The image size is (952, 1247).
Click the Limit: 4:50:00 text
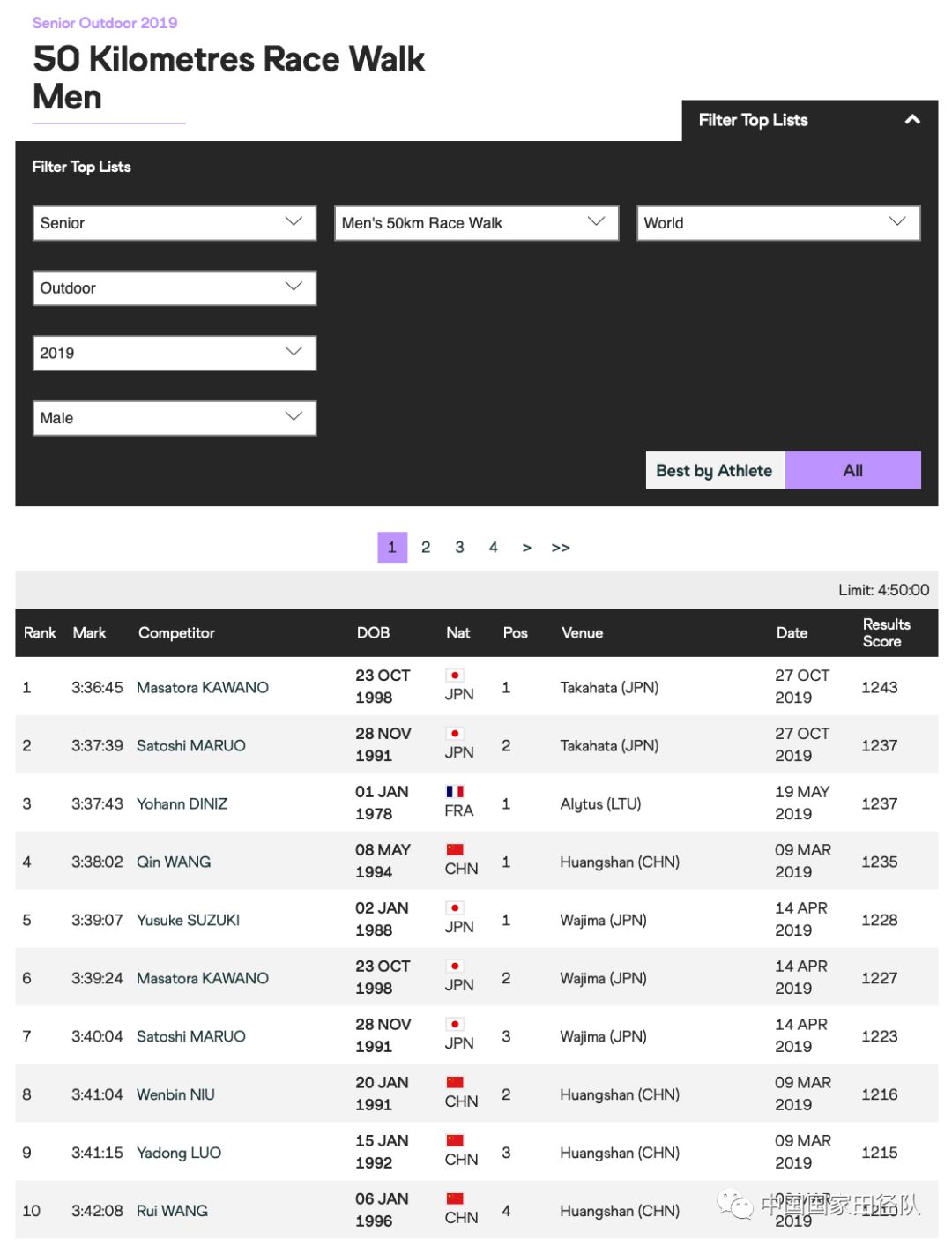point(883,590)
